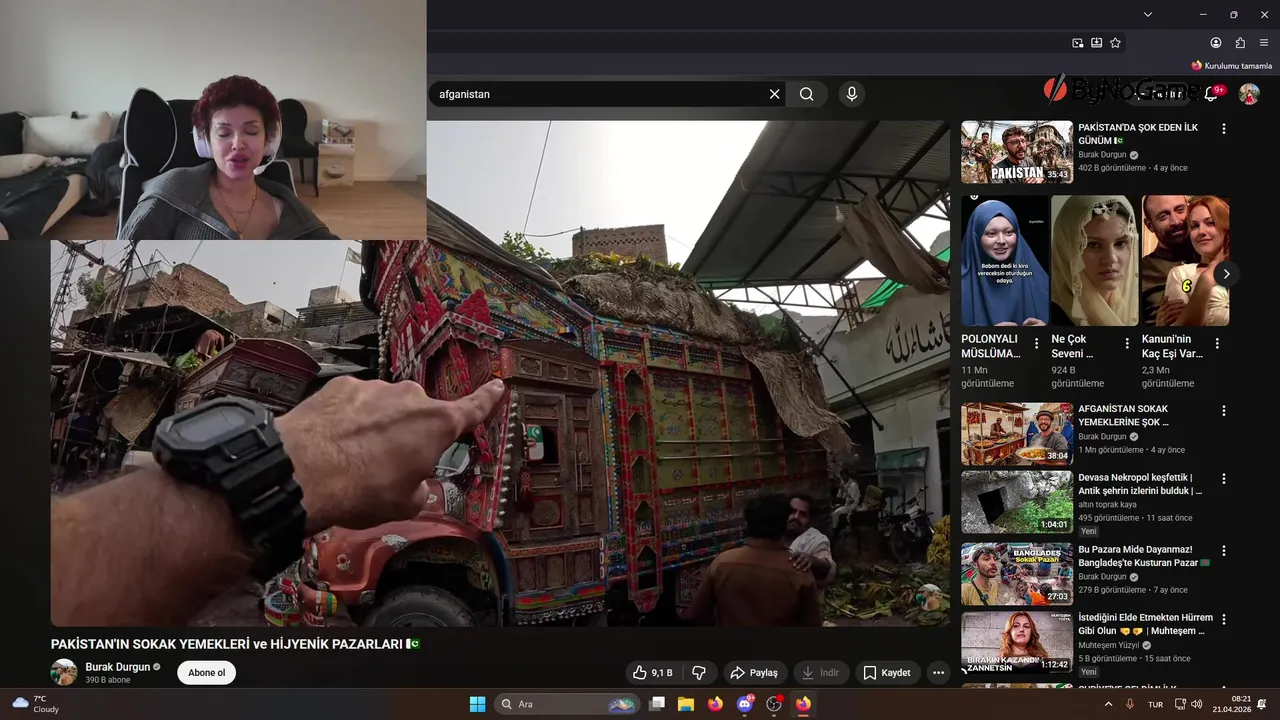Click the Paylaş share button
Screen dimensions: 1280x720
point(754,673)
